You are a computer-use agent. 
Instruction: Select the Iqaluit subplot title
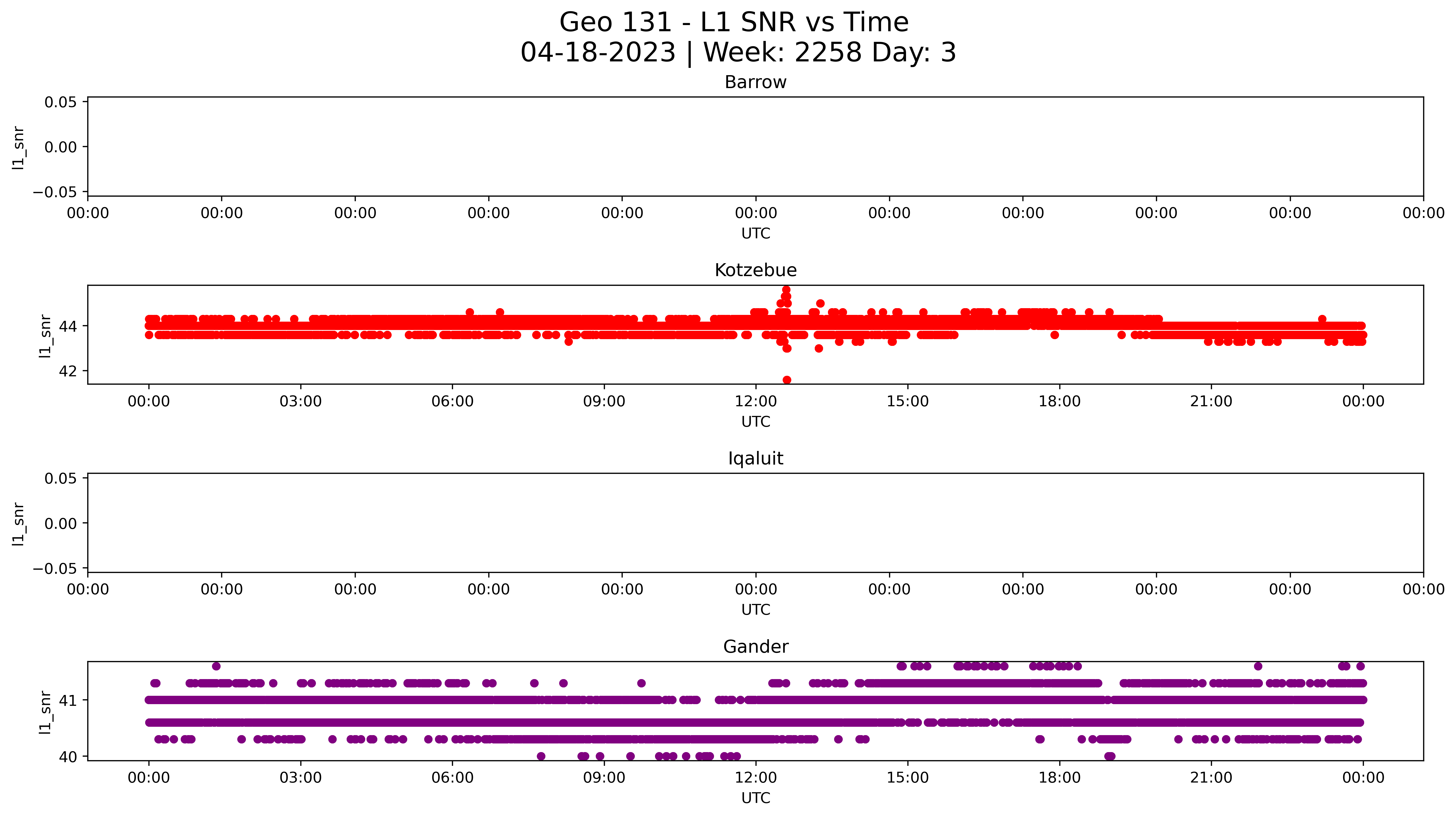pos(756,458)
